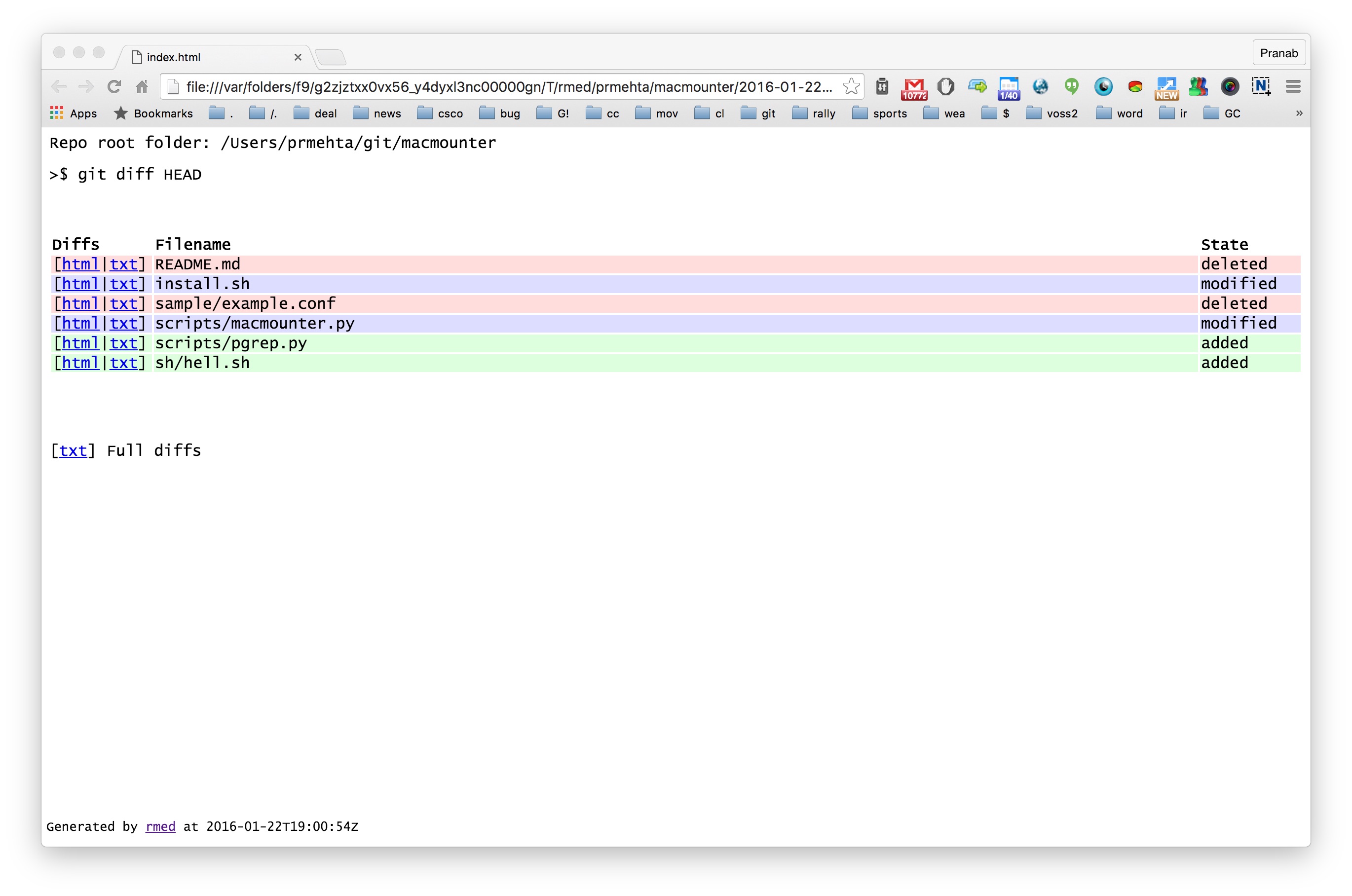The image size is (1352, 896).
Task: Click the camera lens extension icon
Action: coord(1230,87)
